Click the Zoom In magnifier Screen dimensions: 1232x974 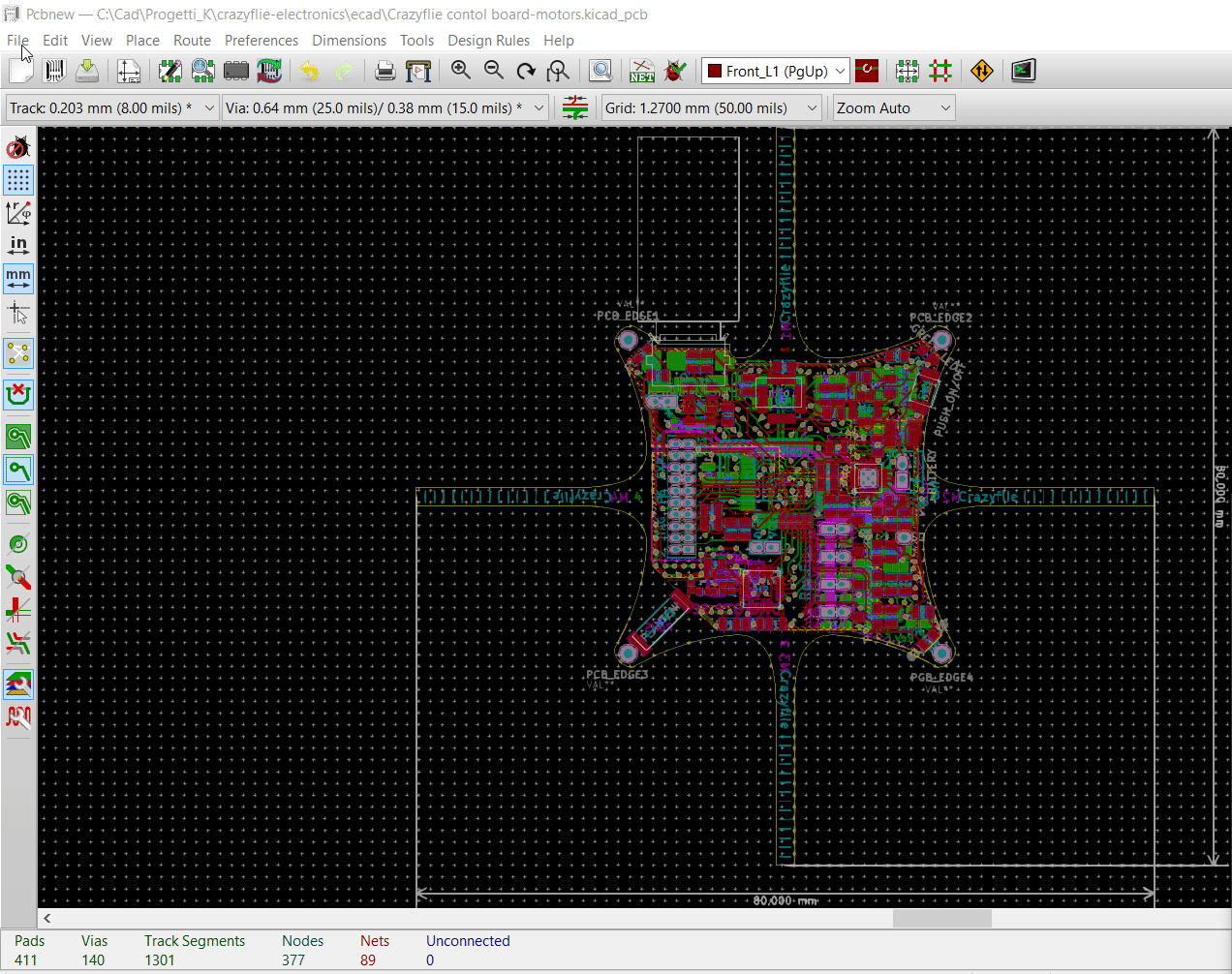(x=461, y=71)
